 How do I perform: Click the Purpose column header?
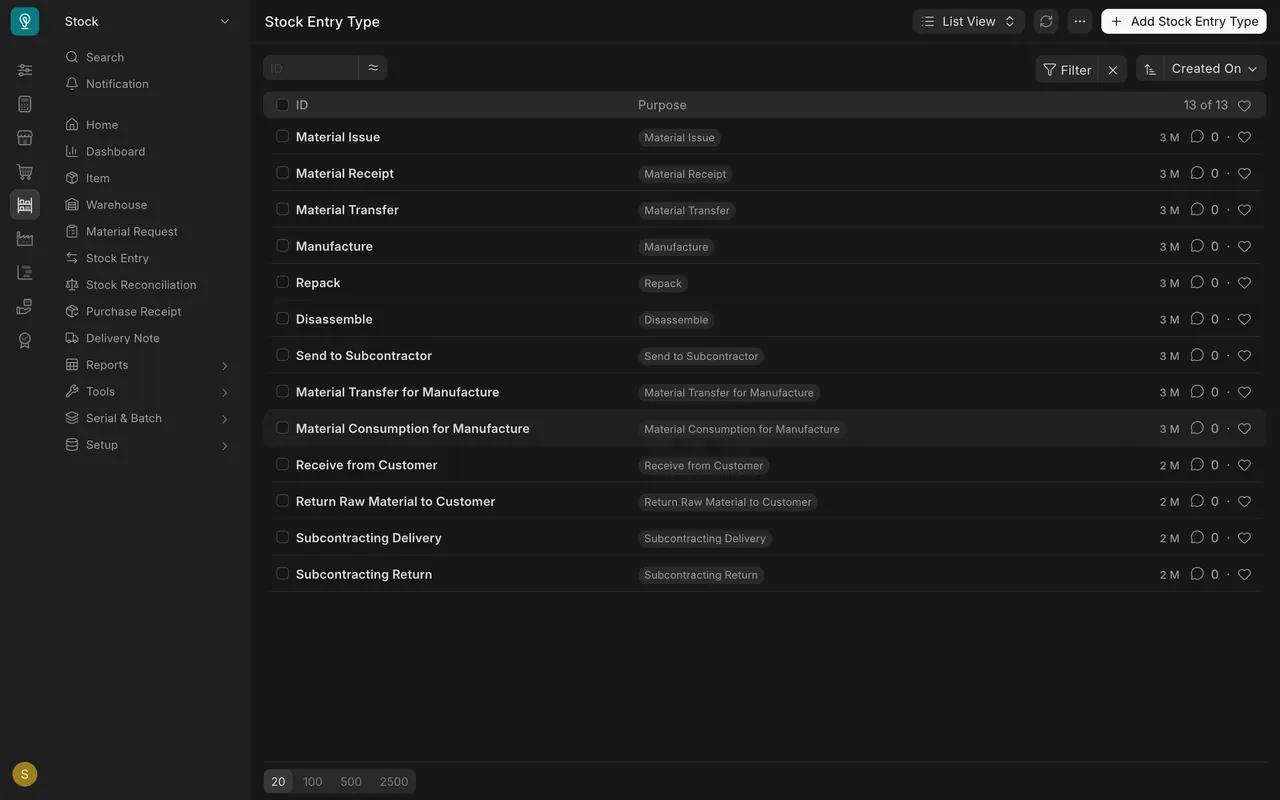coord(662,105)
